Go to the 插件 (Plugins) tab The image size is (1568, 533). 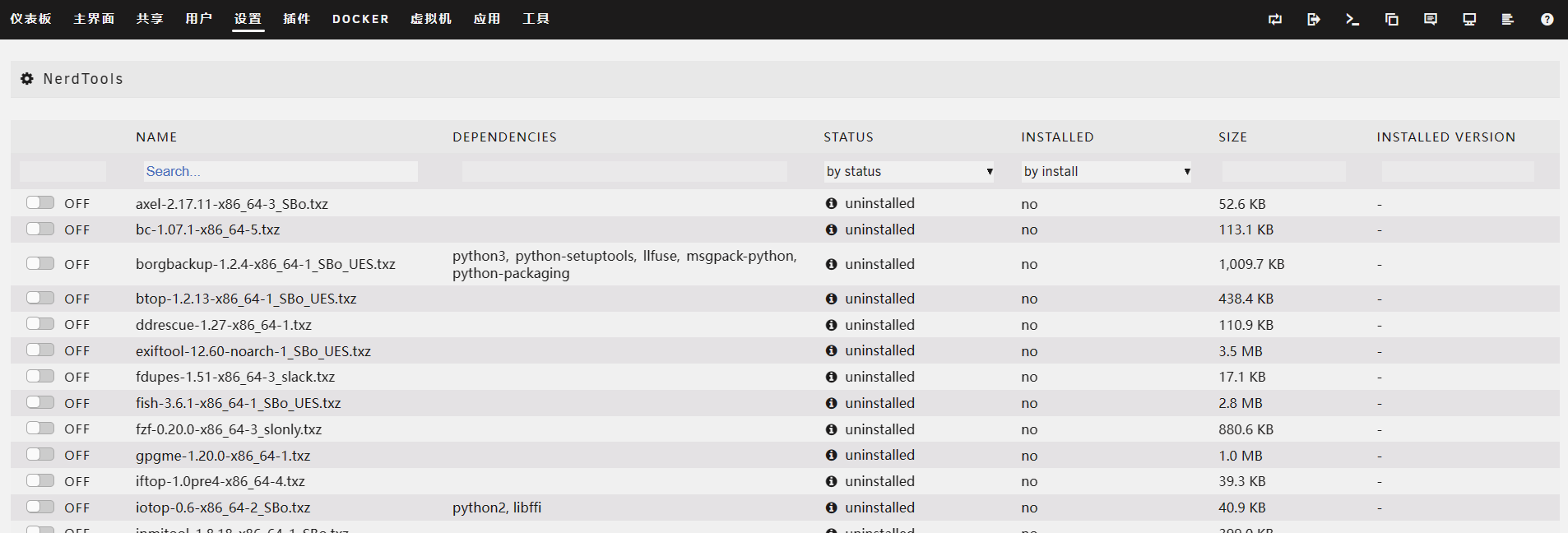click(296, 19)
